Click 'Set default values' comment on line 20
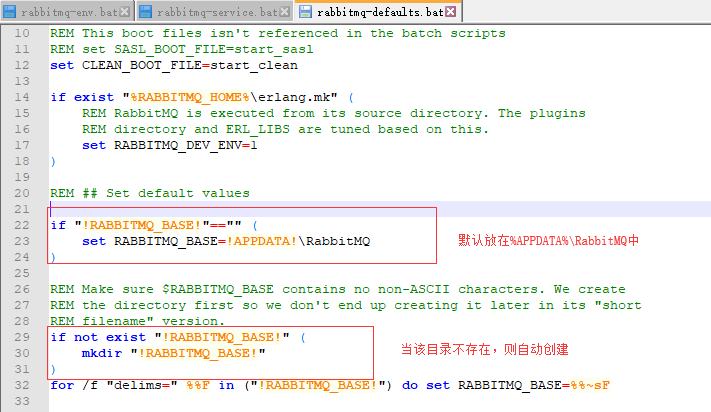The width and height of the screenshot is (711, 412). [x=178, y=194]
